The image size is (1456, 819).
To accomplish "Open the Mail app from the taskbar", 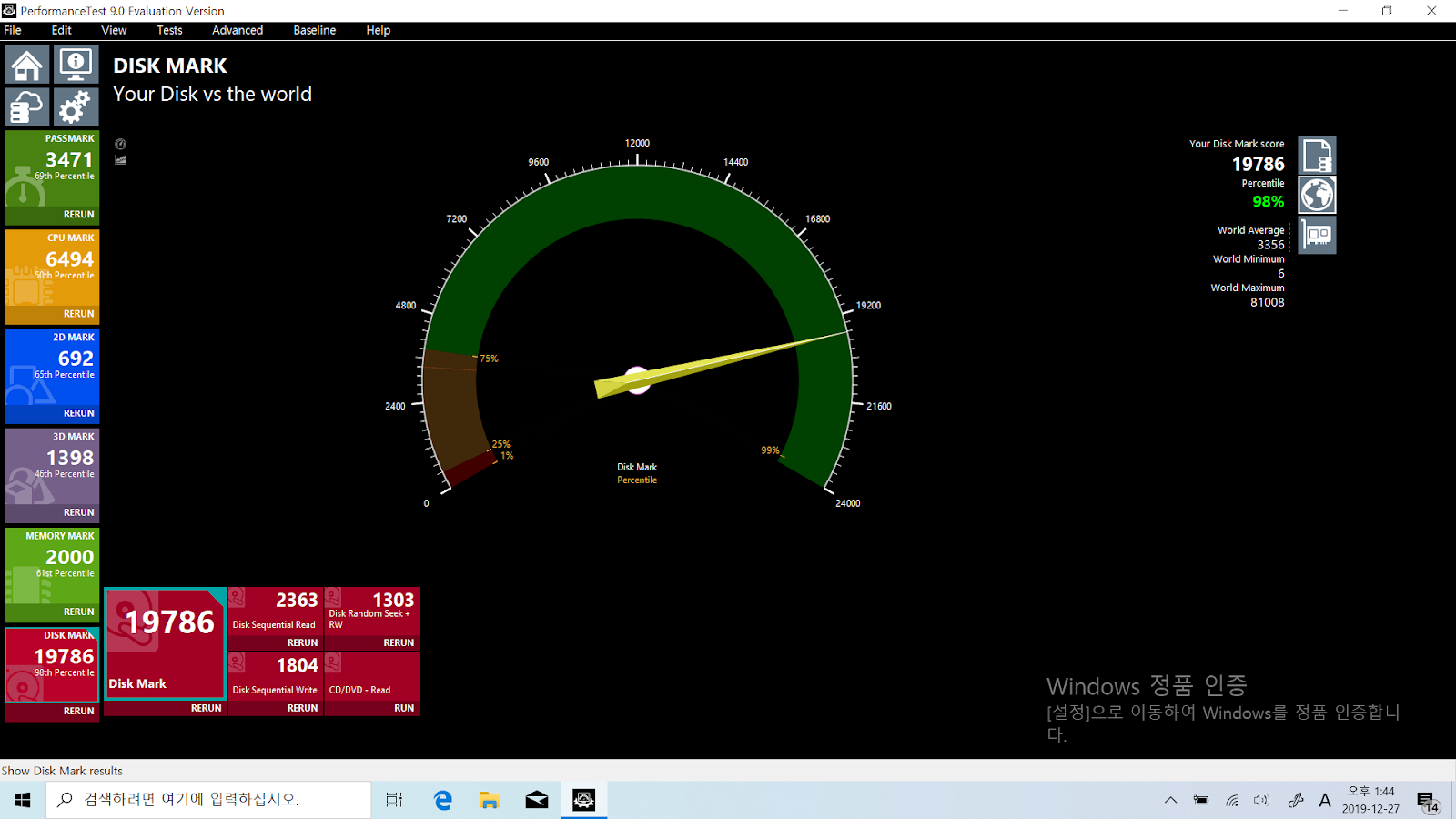I will click(537, 800).
